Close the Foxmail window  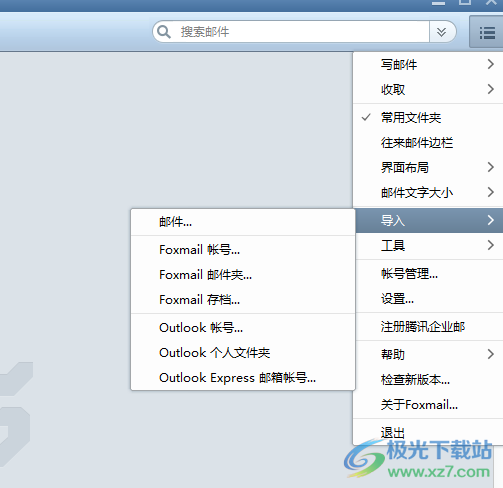point(491,2)
